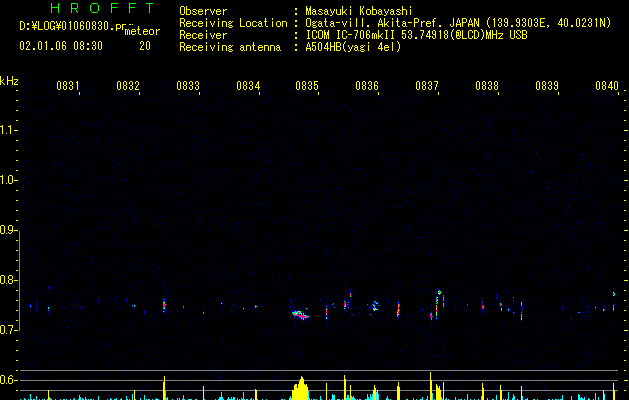Click the 0838 time marker
Viewport: 629px width, 400px height.
487,85
